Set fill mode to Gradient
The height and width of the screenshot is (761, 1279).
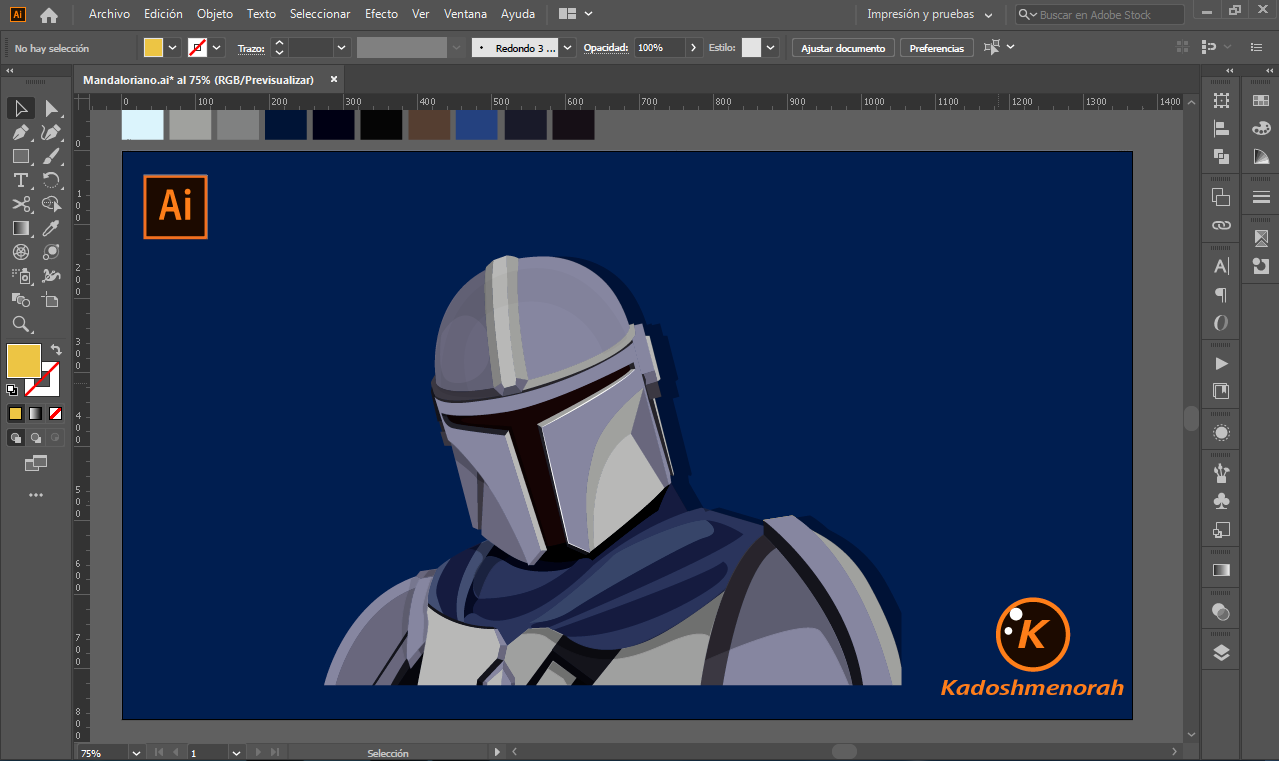coord(35,413)
